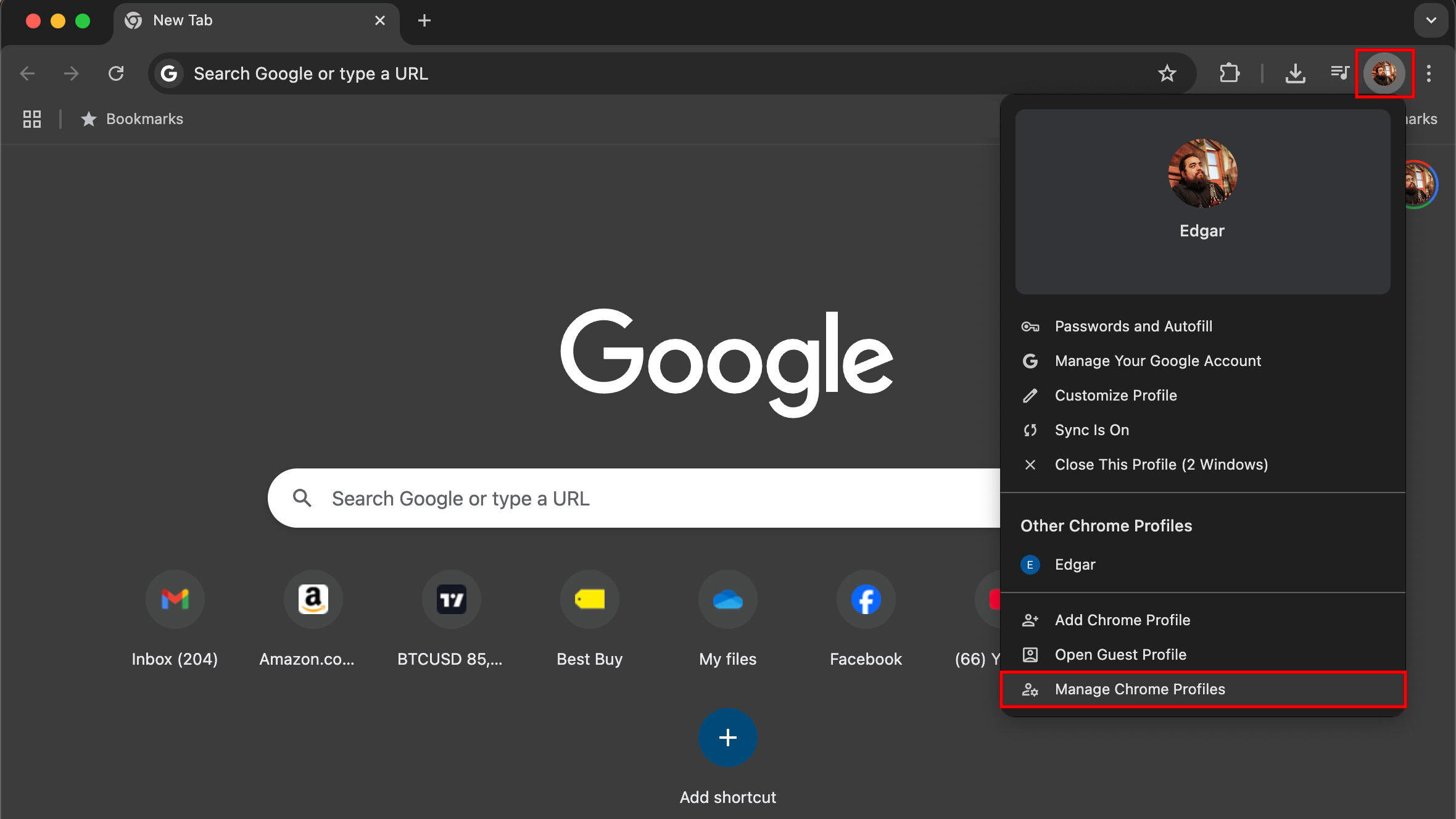Bookmark this tab with star icon
Screen dimensions: 1456x819
(x=1167, y=73)
